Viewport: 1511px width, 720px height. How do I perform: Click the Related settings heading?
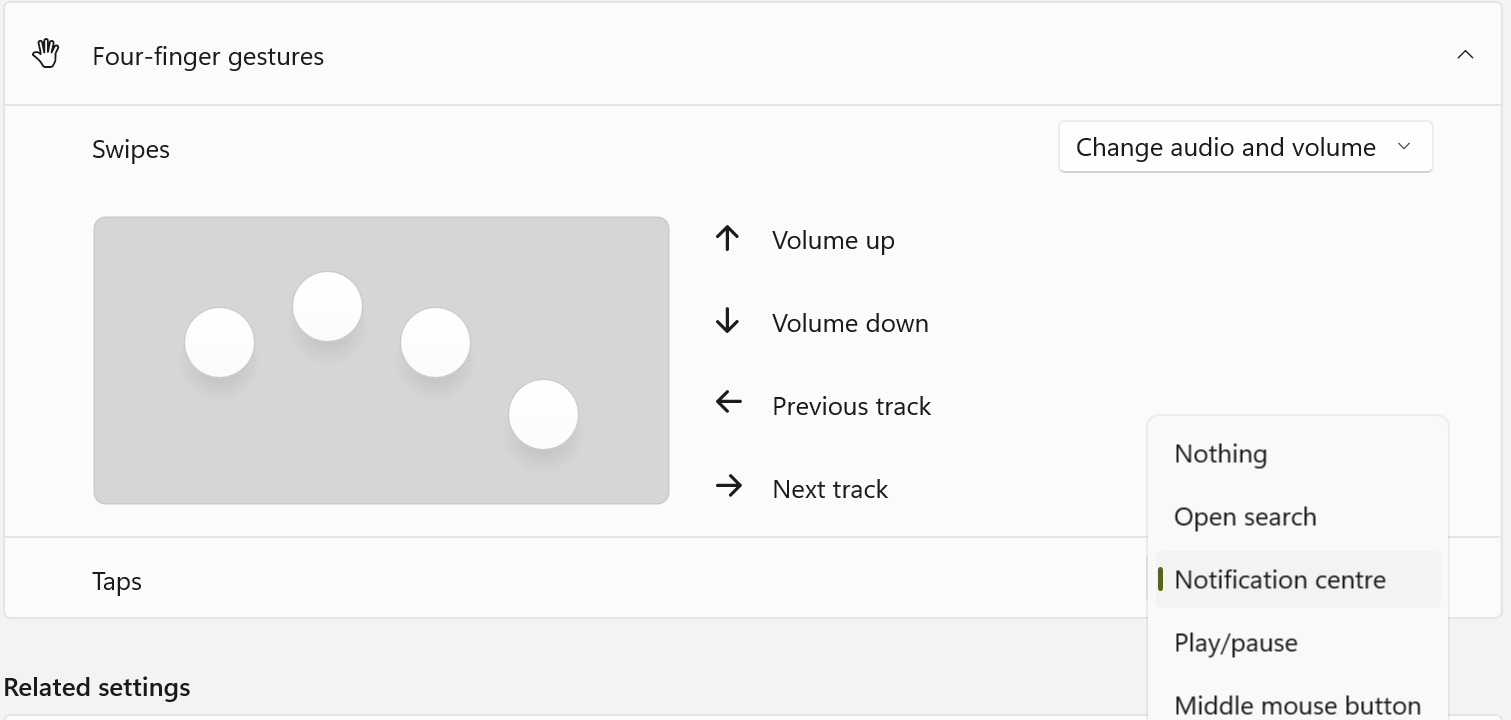click(97, 687)
